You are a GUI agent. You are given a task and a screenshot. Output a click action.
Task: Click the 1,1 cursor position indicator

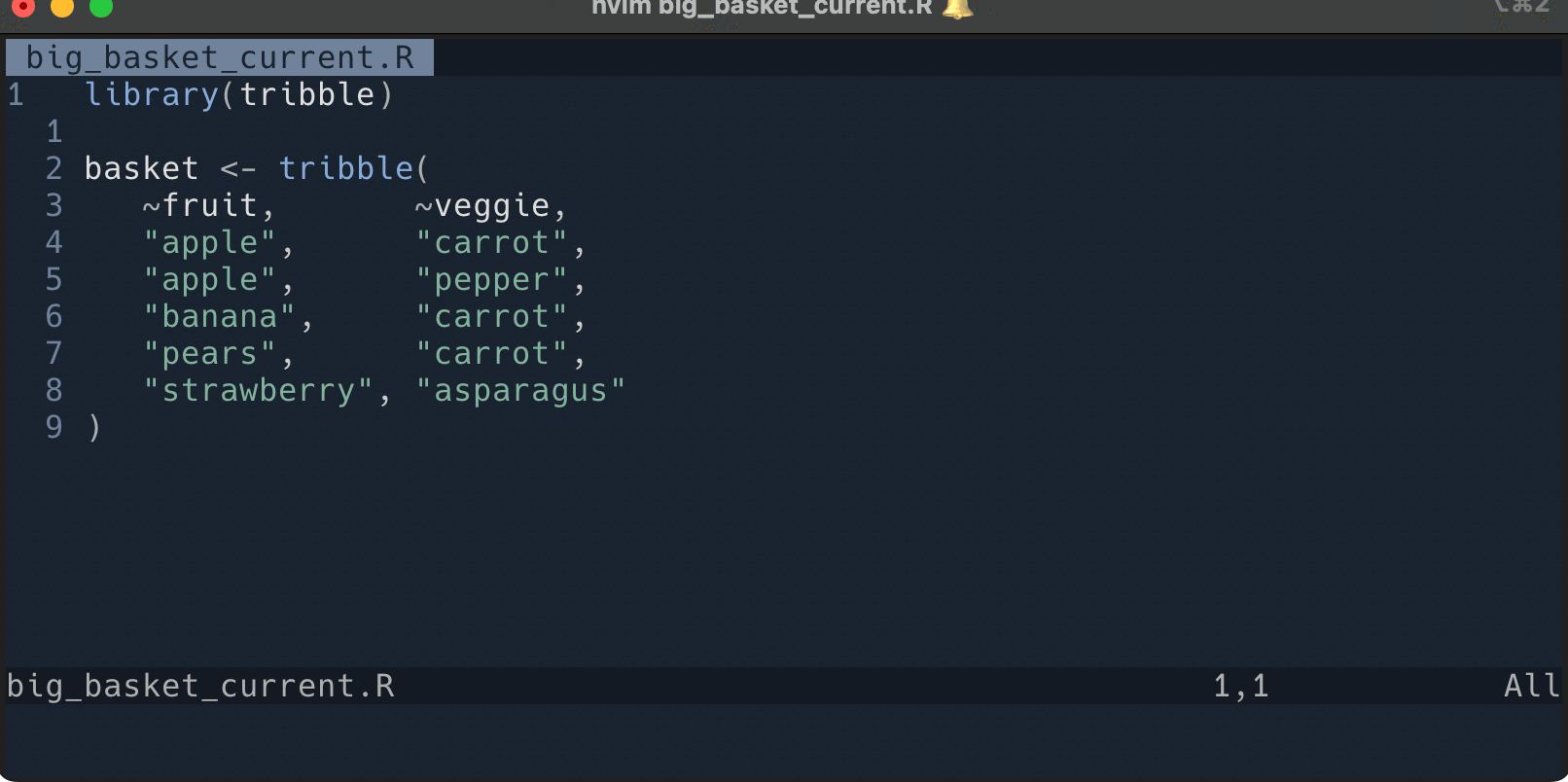tap(1240, 686)
